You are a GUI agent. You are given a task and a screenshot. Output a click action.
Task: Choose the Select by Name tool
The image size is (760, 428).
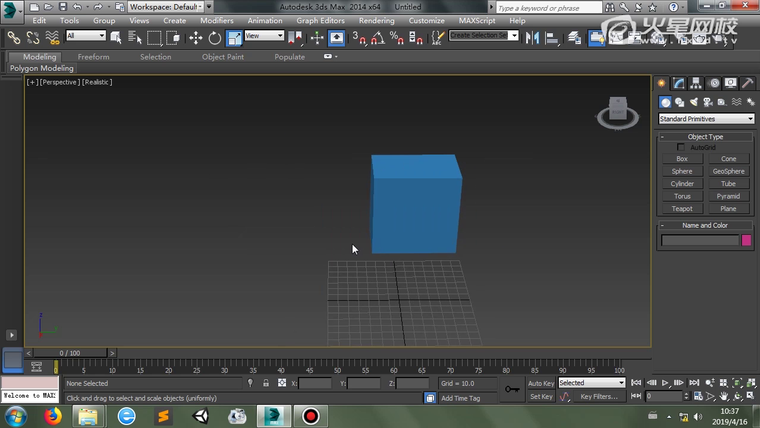point(135,38)
